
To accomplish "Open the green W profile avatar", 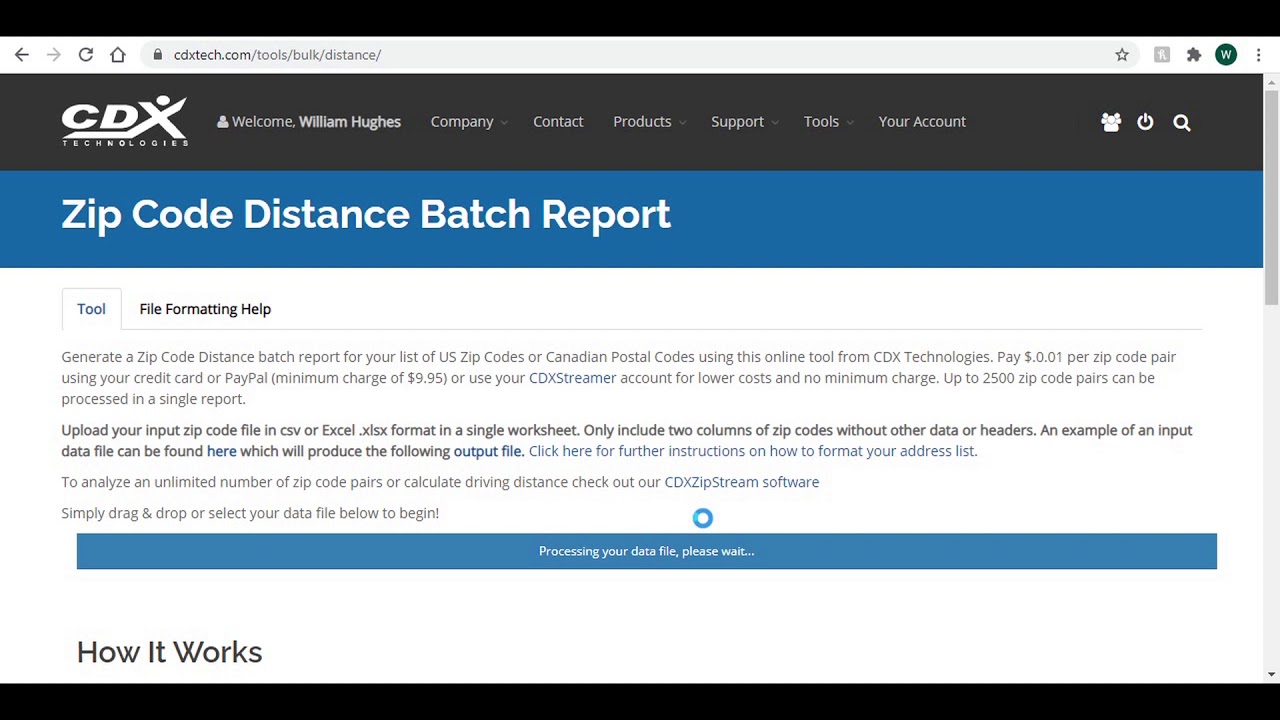I will (x=1226, y=55).
